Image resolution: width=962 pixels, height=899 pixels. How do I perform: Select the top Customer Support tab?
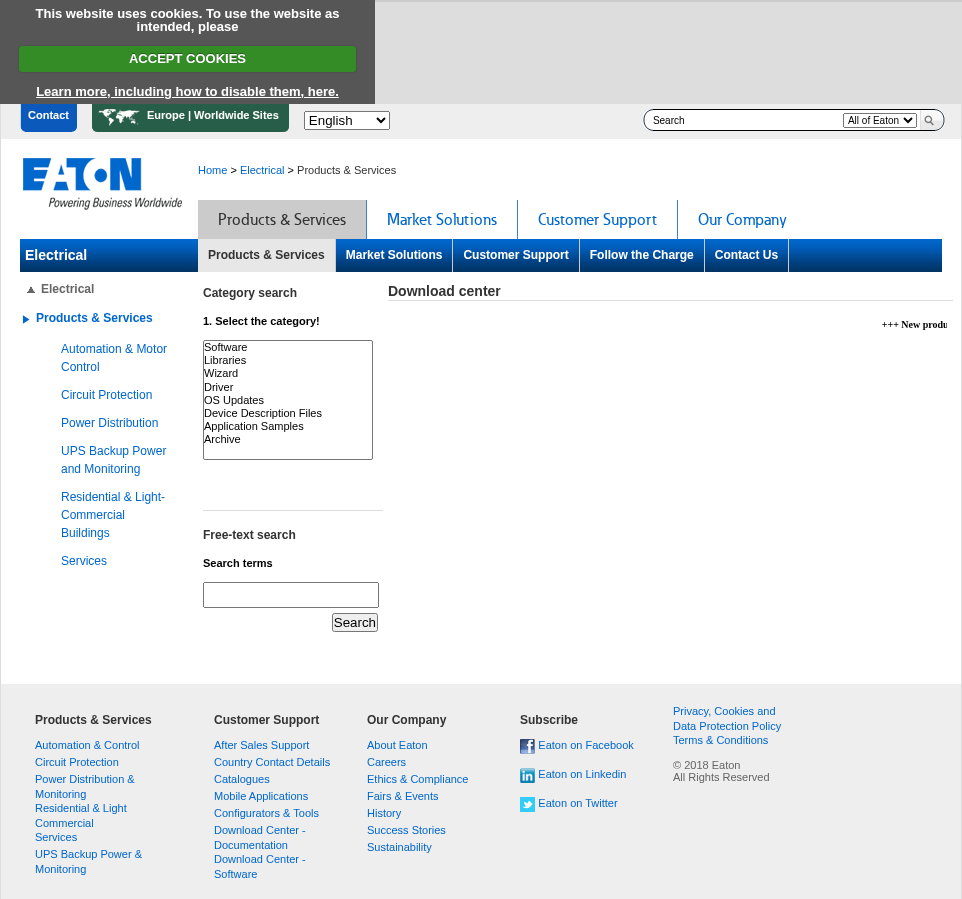(597, 220)
